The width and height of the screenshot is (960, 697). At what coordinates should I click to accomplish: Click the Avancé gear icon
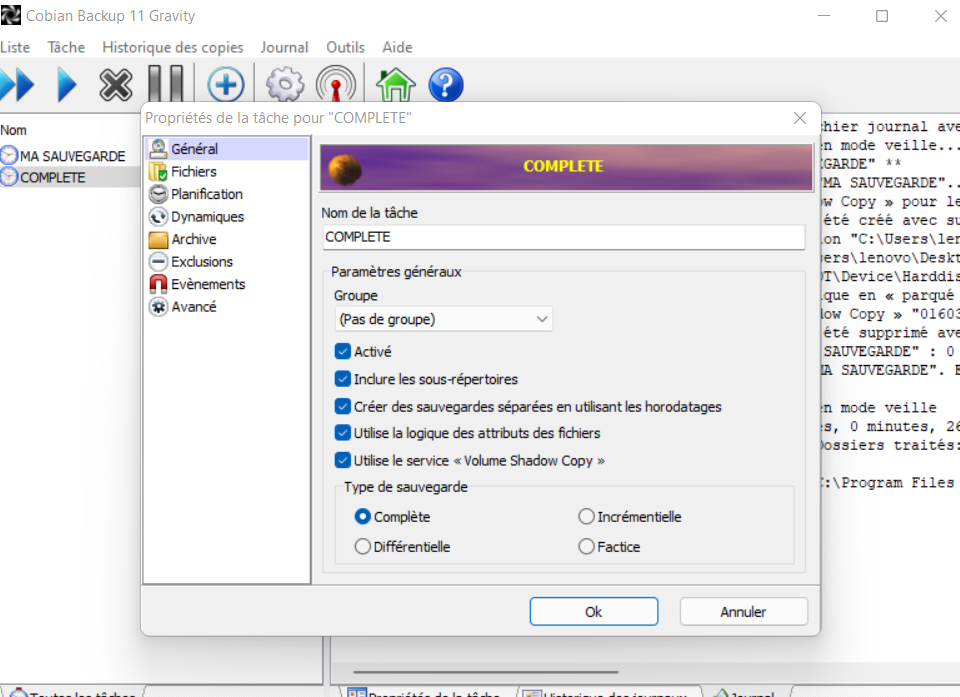click(158, 306)
